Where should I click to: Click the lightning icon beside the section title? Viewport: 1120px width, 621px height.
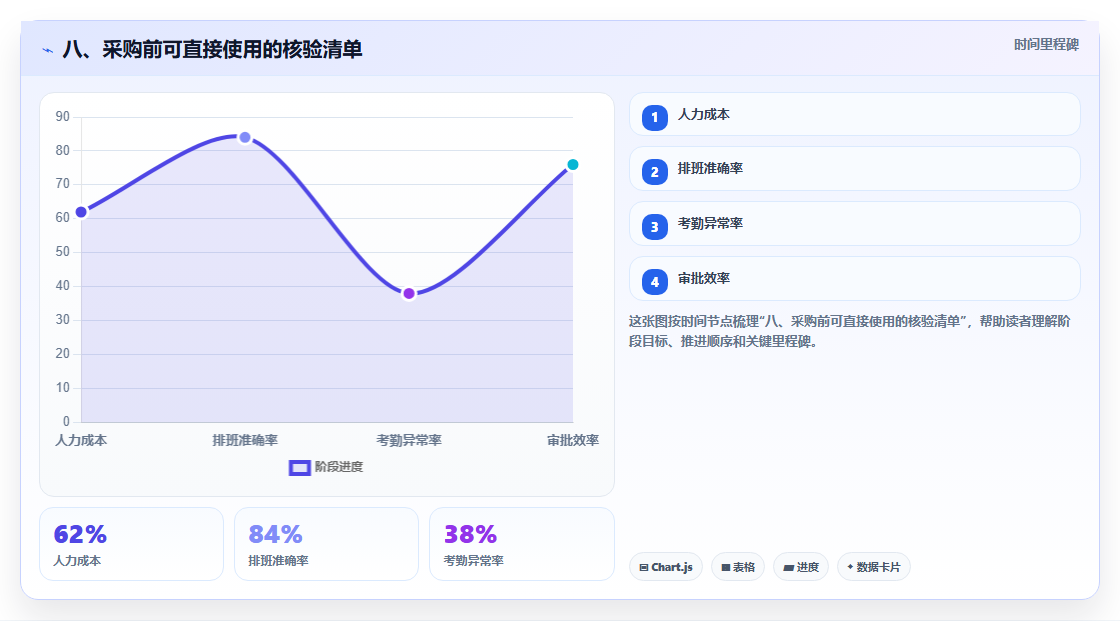[x=48, y=50]
